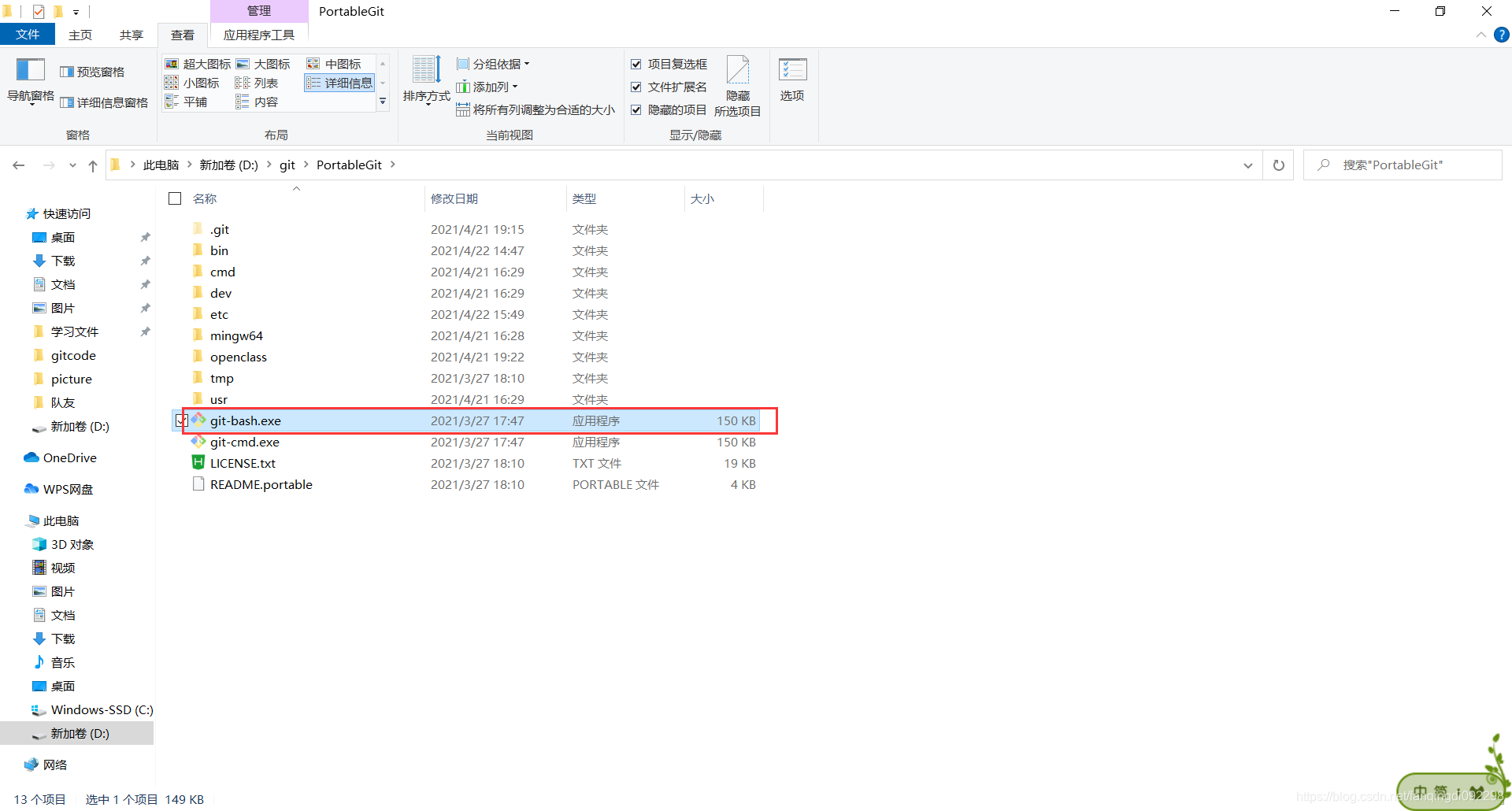
Task: Open the navigation pane menu
Action: coord(30,81)
